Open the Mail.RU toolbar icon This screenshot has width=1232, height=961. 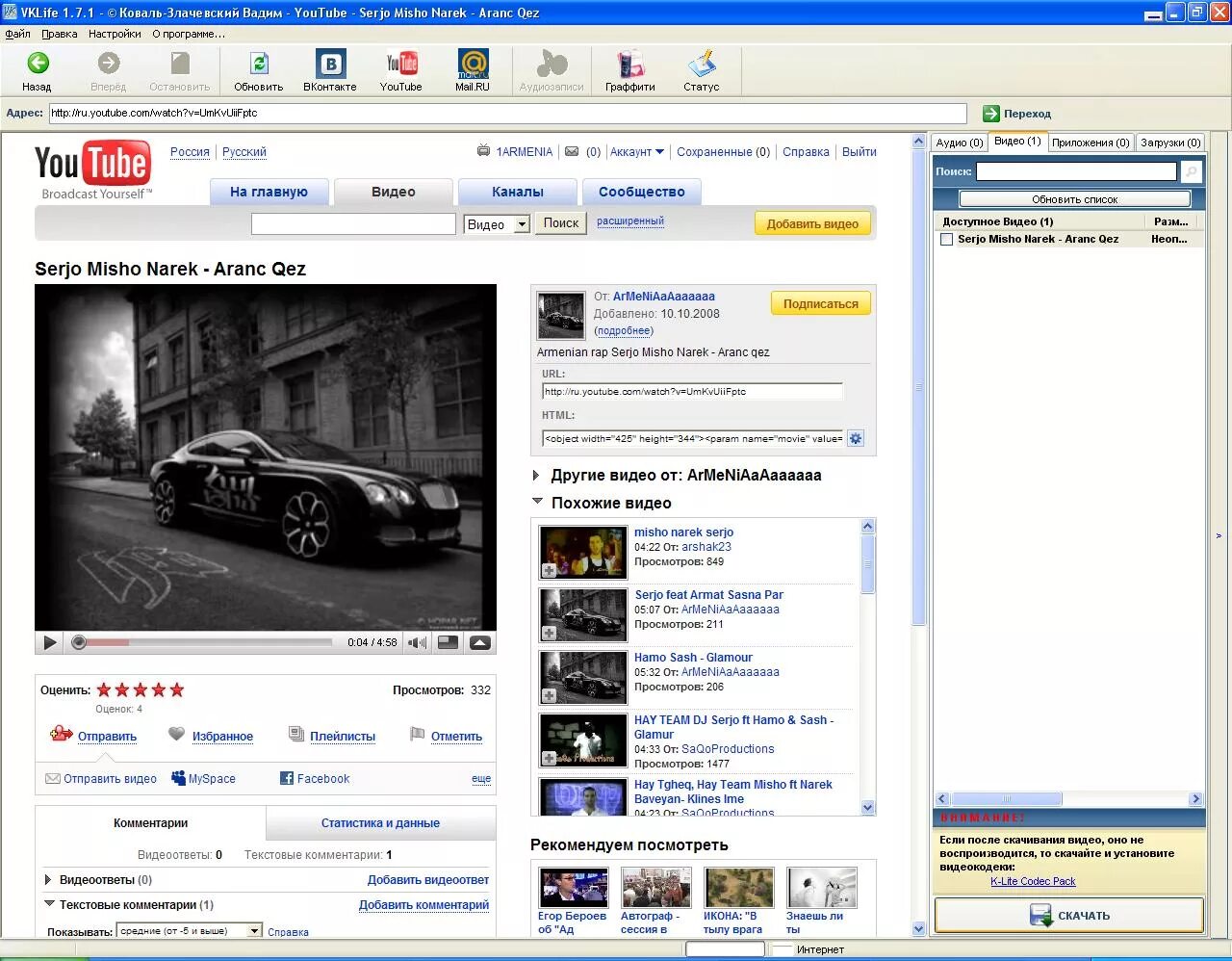point(473,64)
